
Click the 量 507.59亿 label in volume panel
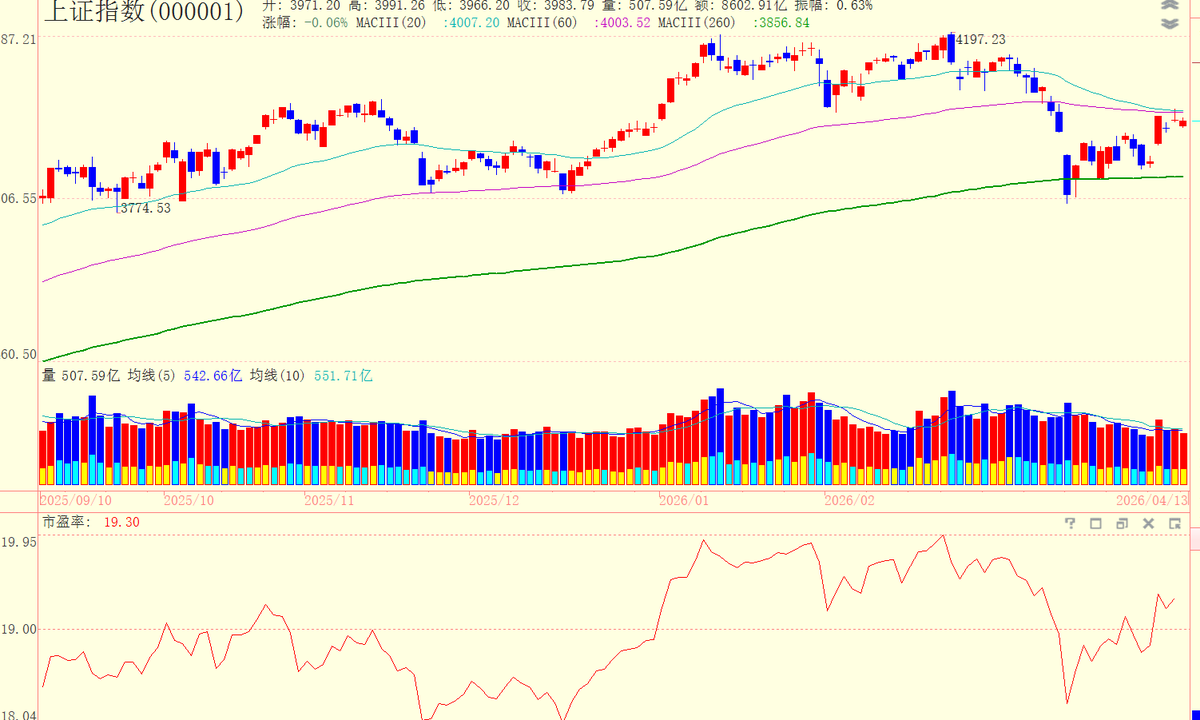click(x=80, y=376)
